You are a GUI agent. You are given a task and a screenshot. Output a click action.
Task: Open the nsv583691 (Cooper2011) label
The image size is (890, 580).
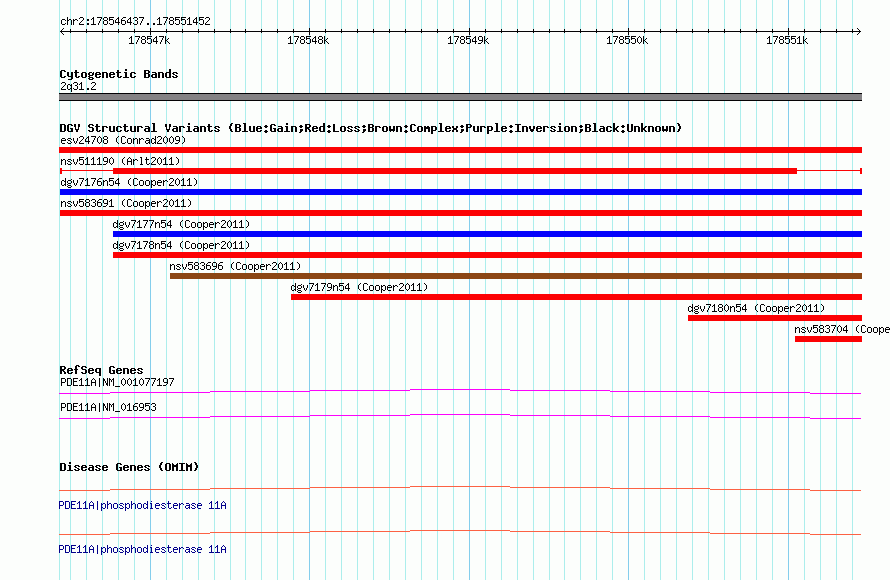126,203
